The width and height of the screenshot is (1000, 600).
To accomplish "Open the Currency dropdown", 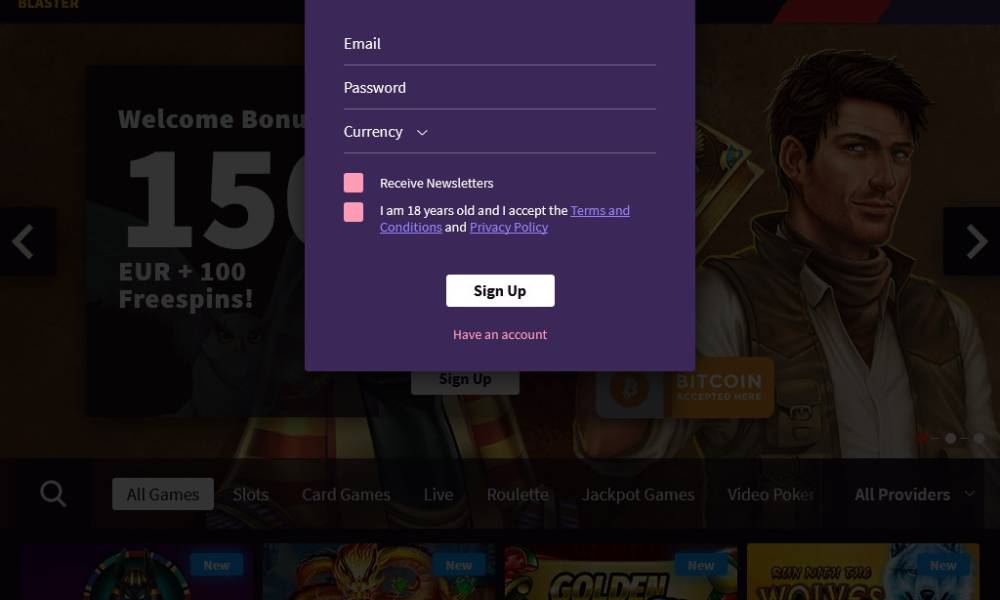I will tap(499, 132).
